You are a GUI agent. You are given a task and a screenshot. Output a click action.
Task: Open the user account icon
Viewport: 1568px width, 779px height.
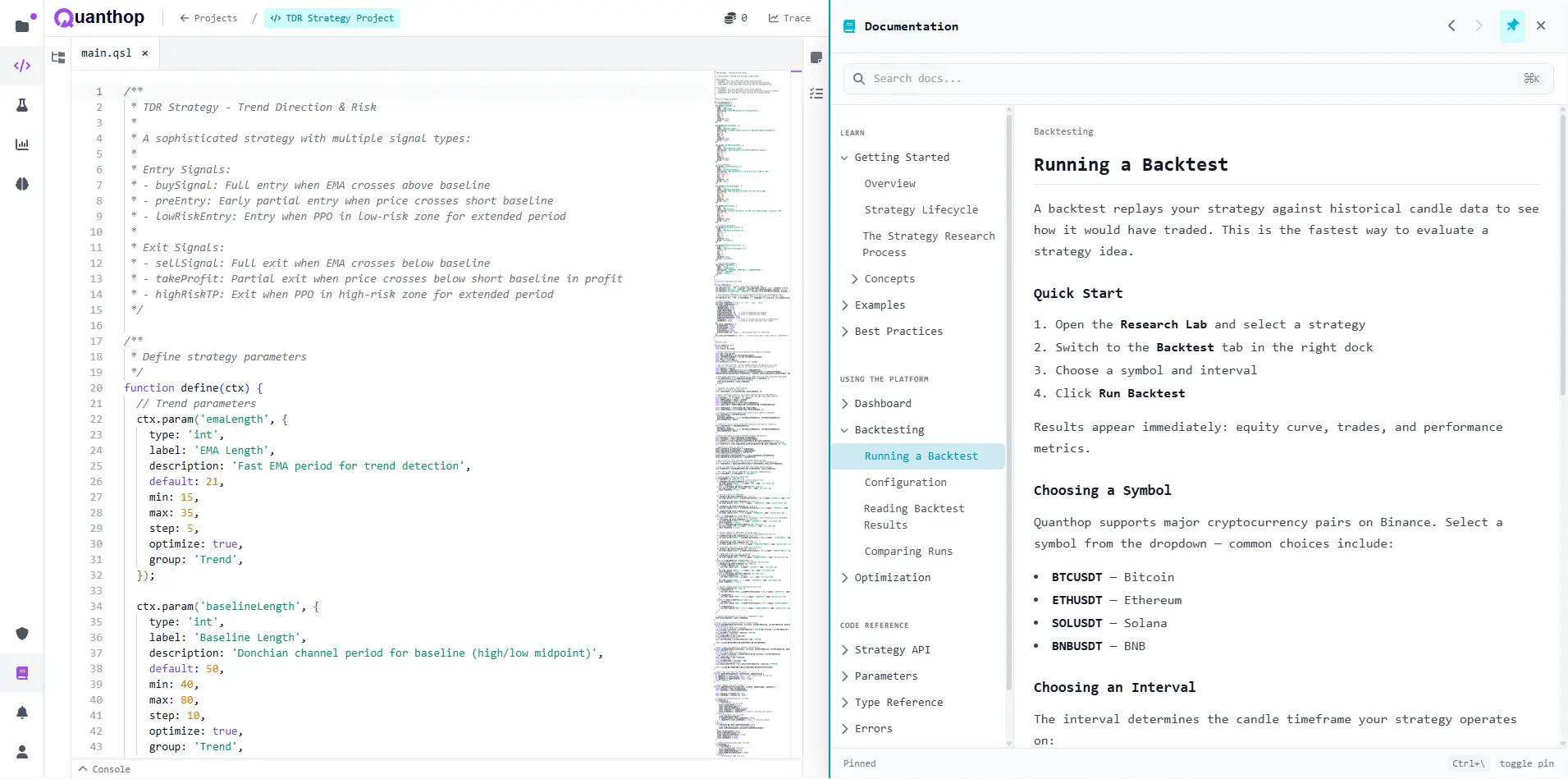point(22,752)
